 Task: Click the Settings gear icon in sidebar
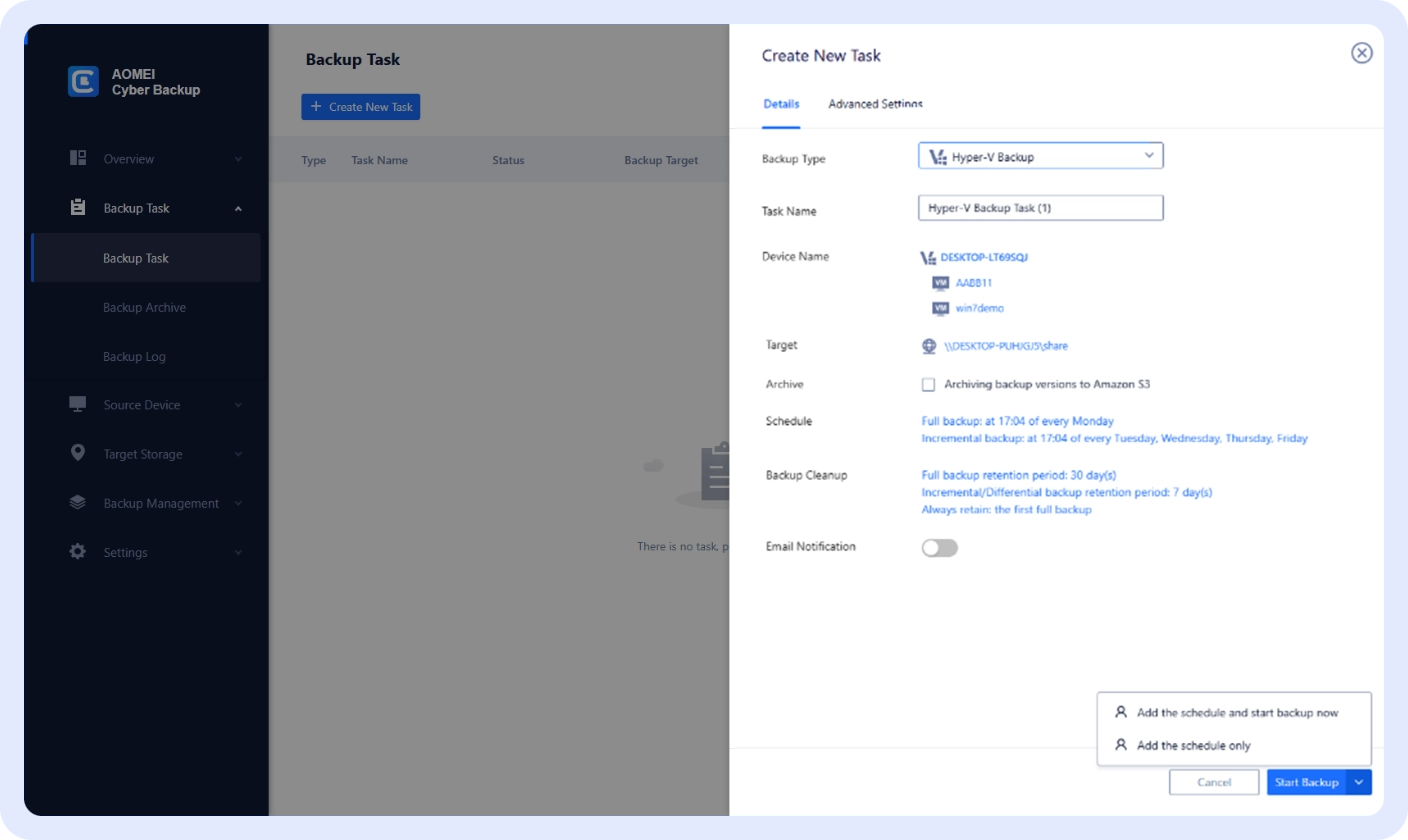point(78,551)
